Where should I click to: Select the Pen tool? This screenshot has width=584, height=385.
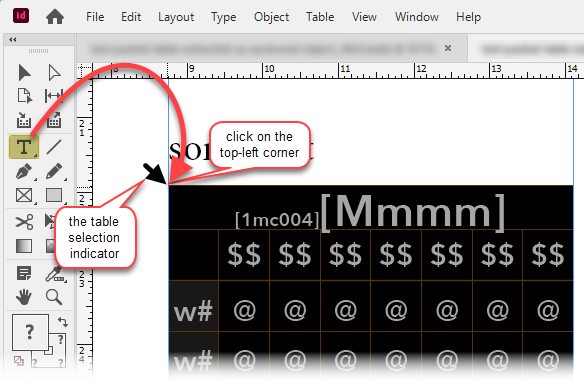point(25,172)
